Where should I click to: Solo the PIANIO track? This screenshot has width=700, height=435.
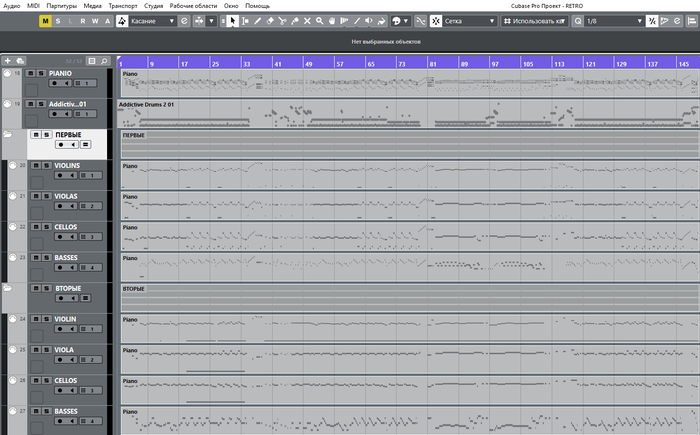tap(41, 73)
